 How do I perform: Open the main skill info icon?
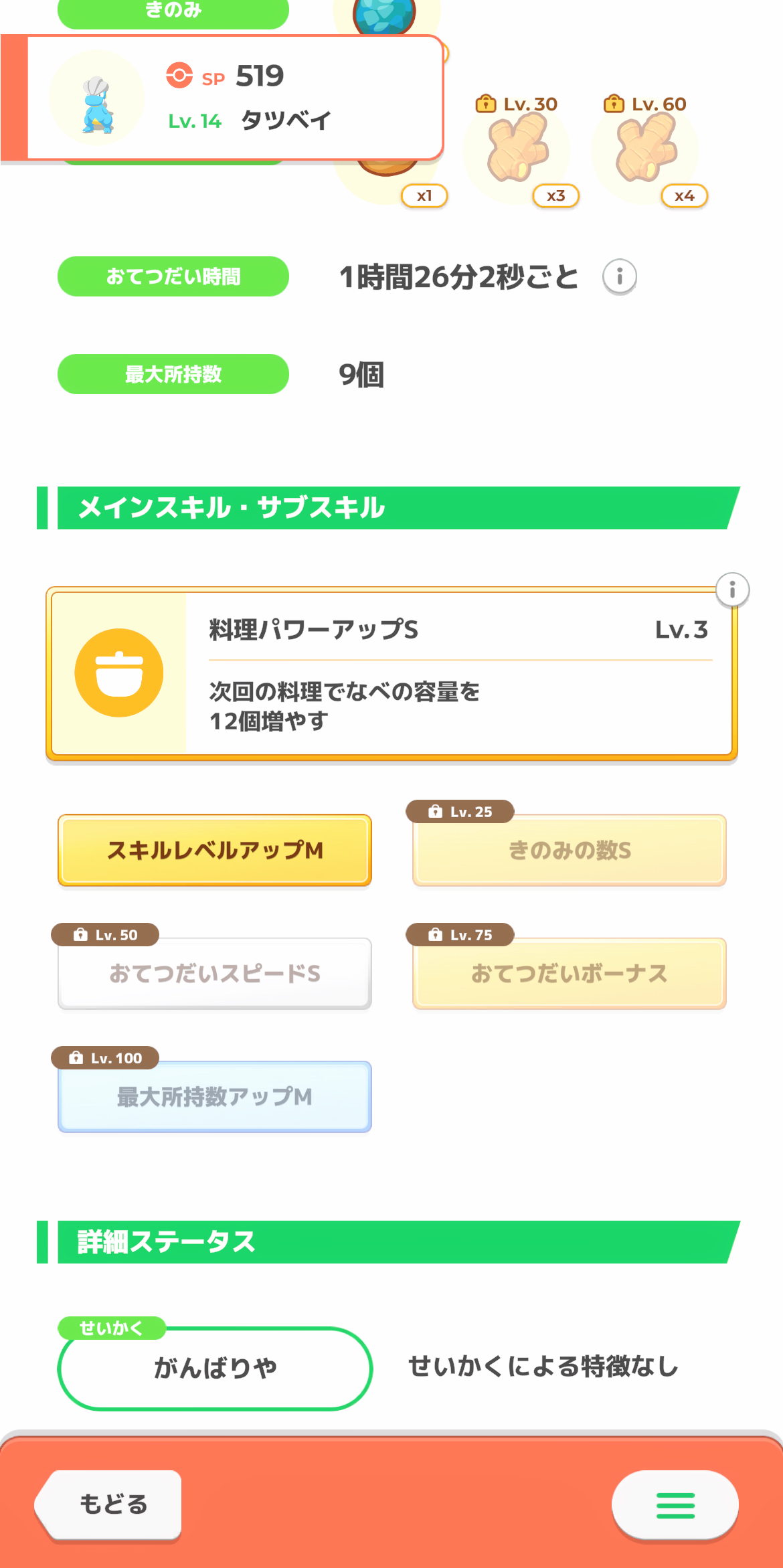click(x=732, y=590)
